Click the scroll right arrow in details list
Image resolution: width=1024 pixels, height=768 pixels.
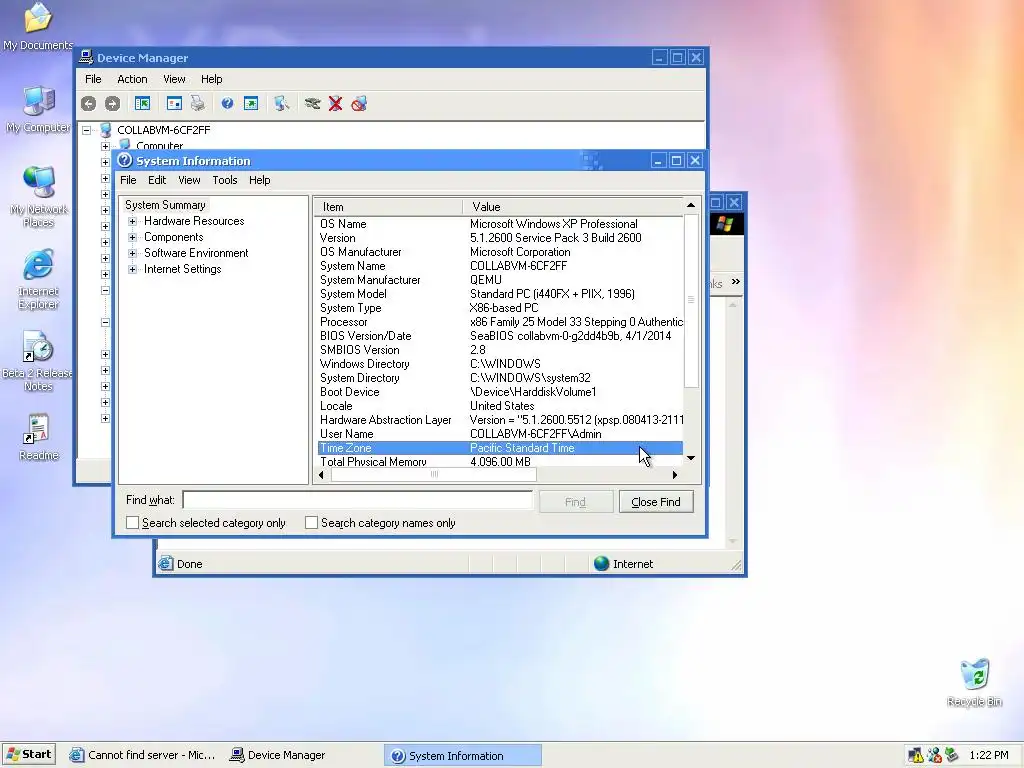pos(675,475)
